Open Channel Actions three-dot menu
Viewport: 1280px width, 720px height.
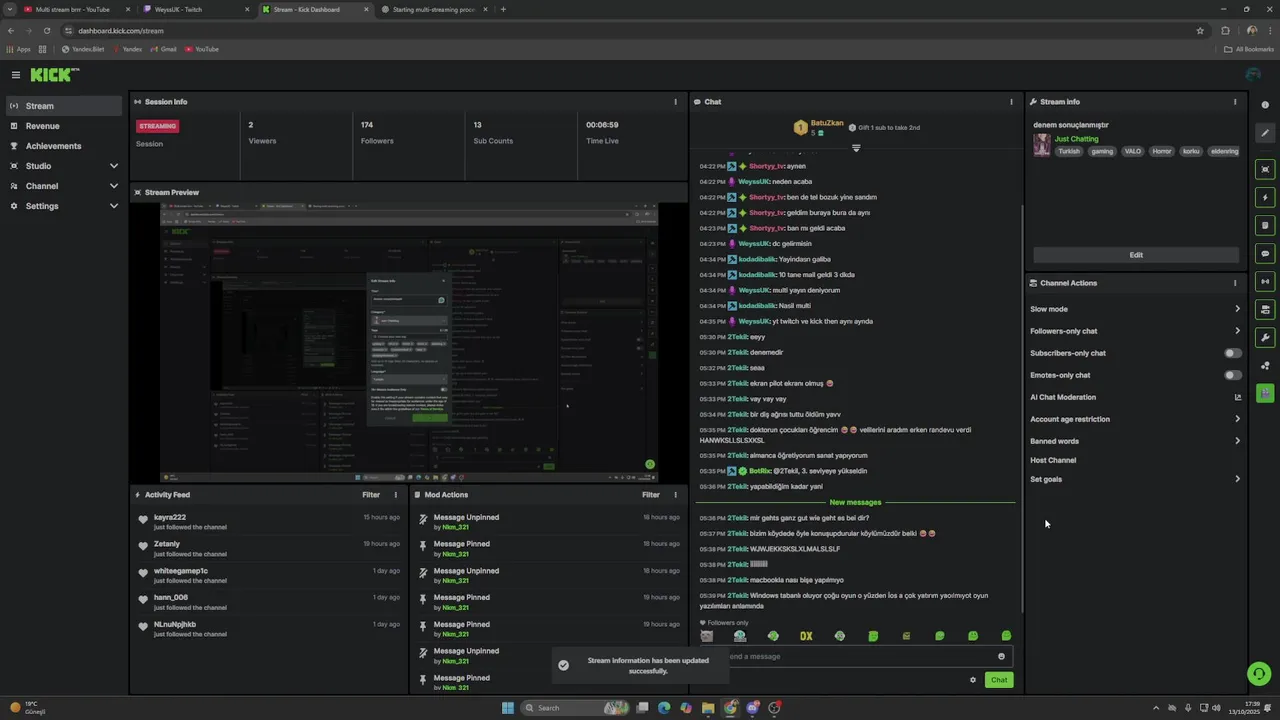[x=1235, y=283]
